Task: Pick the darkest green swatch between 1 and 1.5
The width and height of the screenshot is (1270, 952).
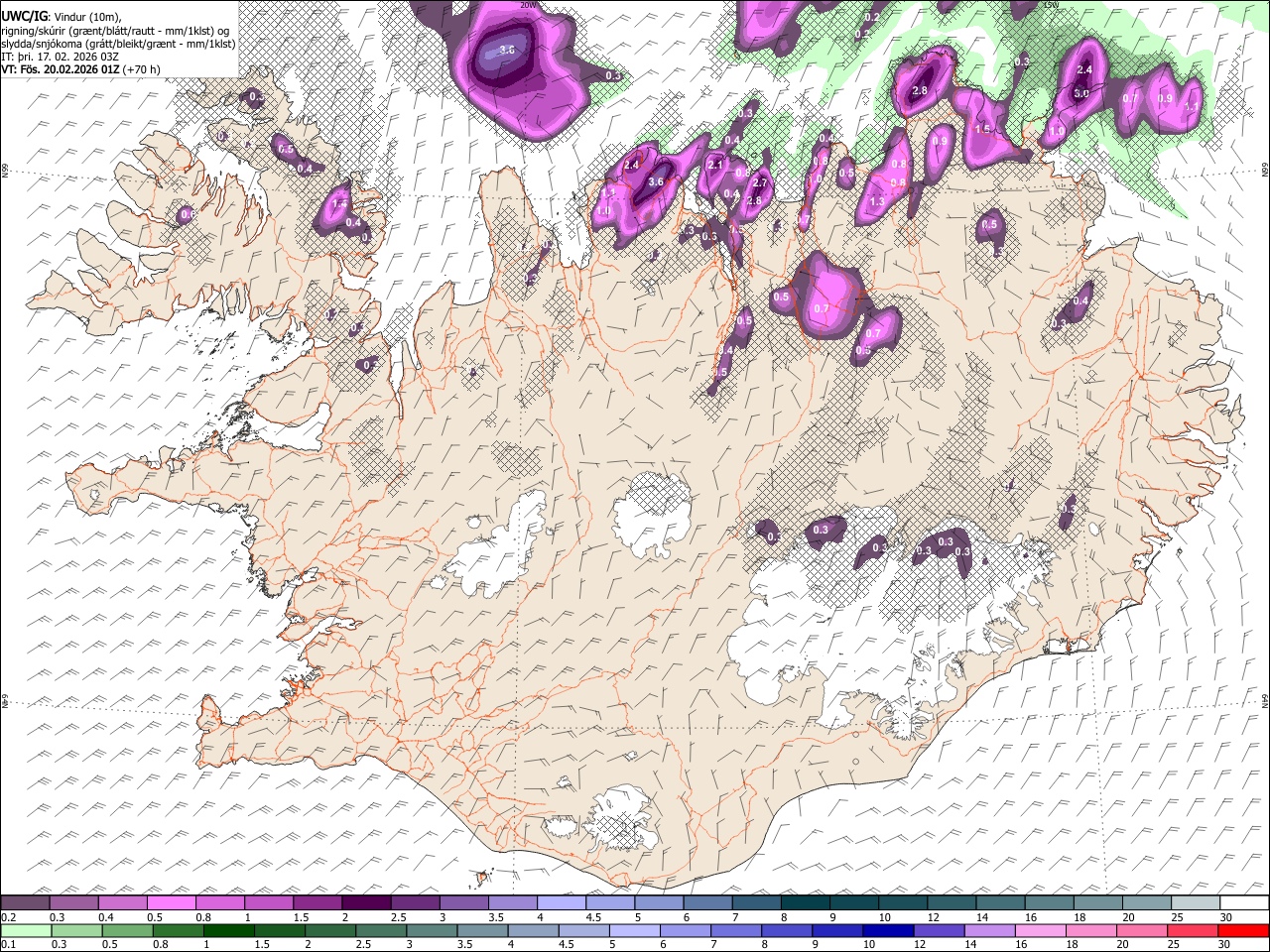Action: click(x=229, y=930)
